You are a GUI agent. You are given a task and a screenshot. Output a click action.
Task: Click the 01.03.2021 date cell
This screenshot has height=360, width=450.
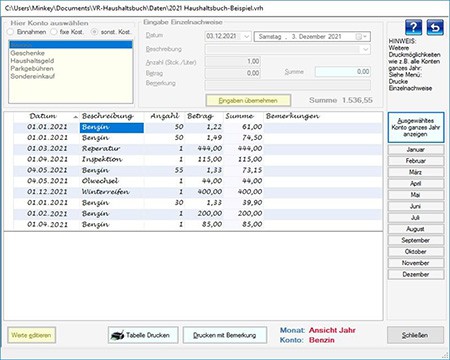pyautogui.click(x=47, y=148)
